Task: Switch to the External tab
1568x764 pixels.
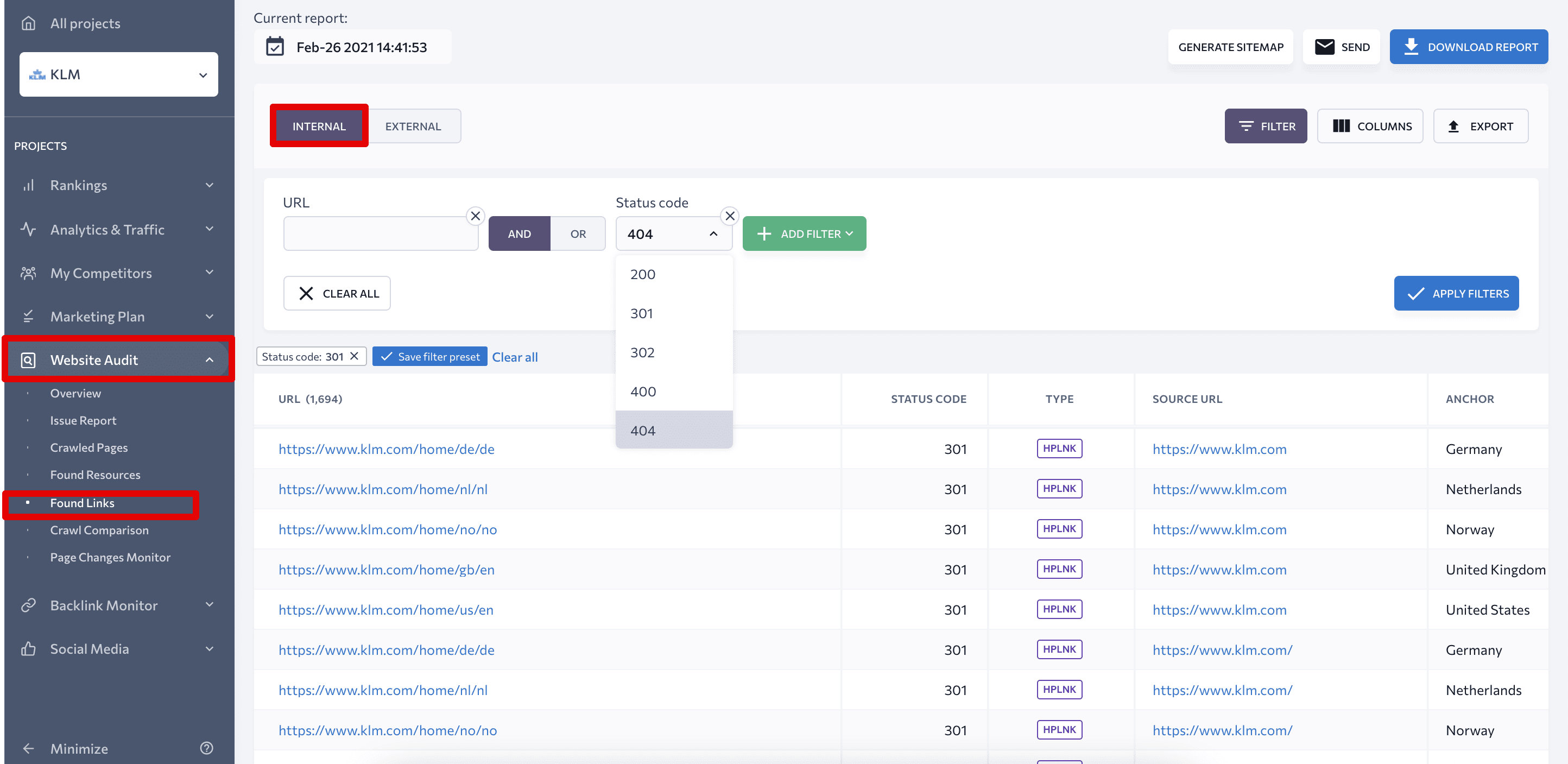Action: 413,126
